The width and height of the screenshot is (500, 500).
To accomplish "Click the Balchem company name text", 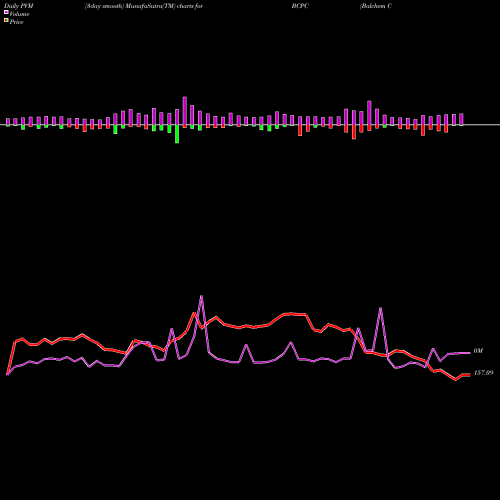I will tap(376, 6).
